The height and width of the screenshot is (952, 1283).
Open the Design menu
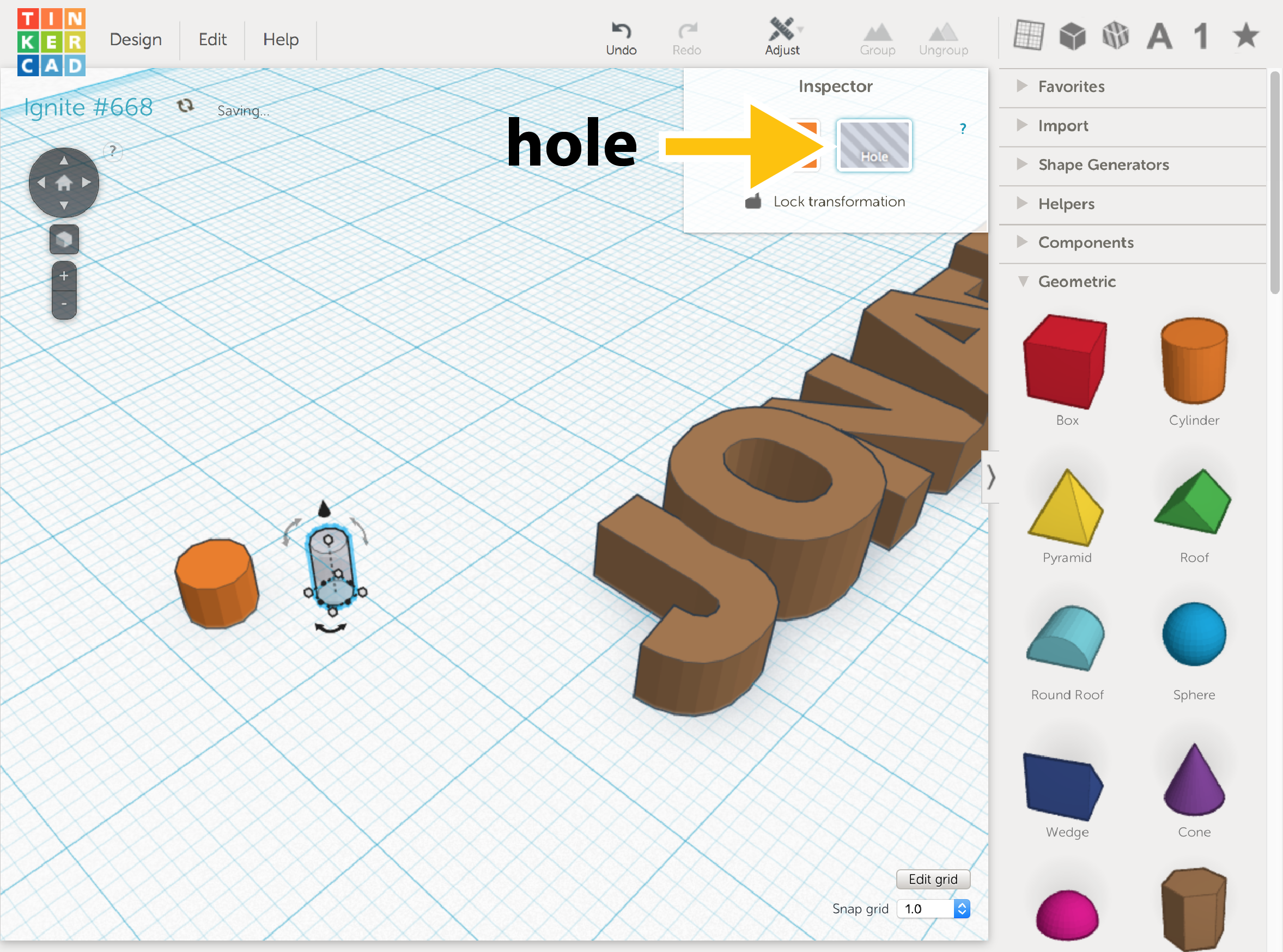pyautogui.click(x=136, y=39)
